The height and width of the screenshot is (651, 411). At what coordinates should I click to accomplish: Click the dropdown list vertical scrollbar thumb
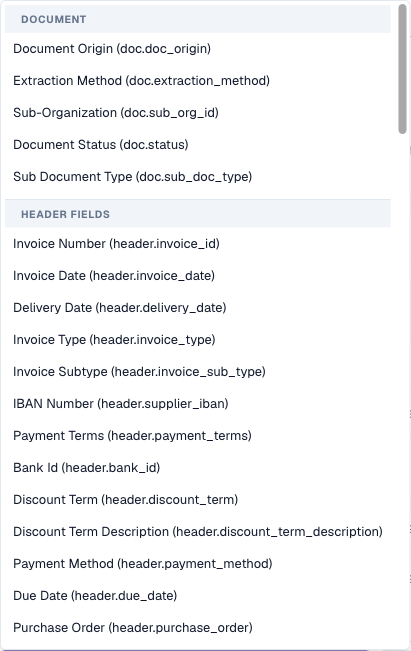(402, 69)
